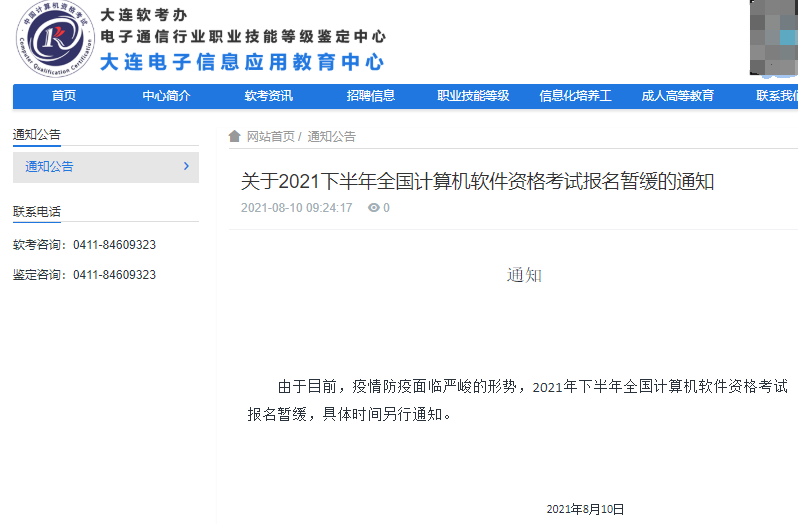Click the 鉴定咨询 phone number
This screenshot has width=798, height=524.
click(x=114, y=275)
